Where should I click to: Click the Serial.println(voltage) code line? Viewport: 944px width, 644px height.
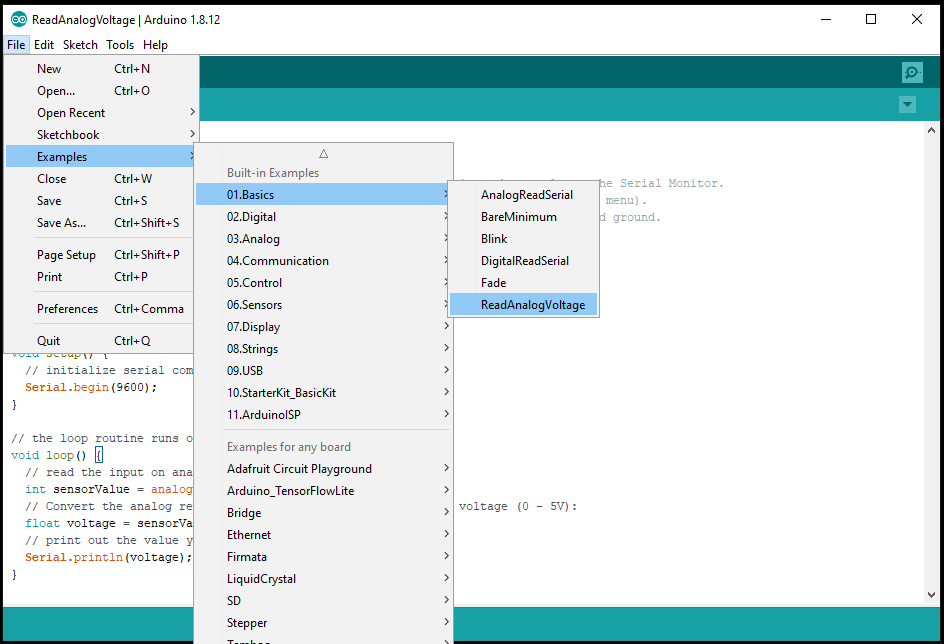click(108, 557)
